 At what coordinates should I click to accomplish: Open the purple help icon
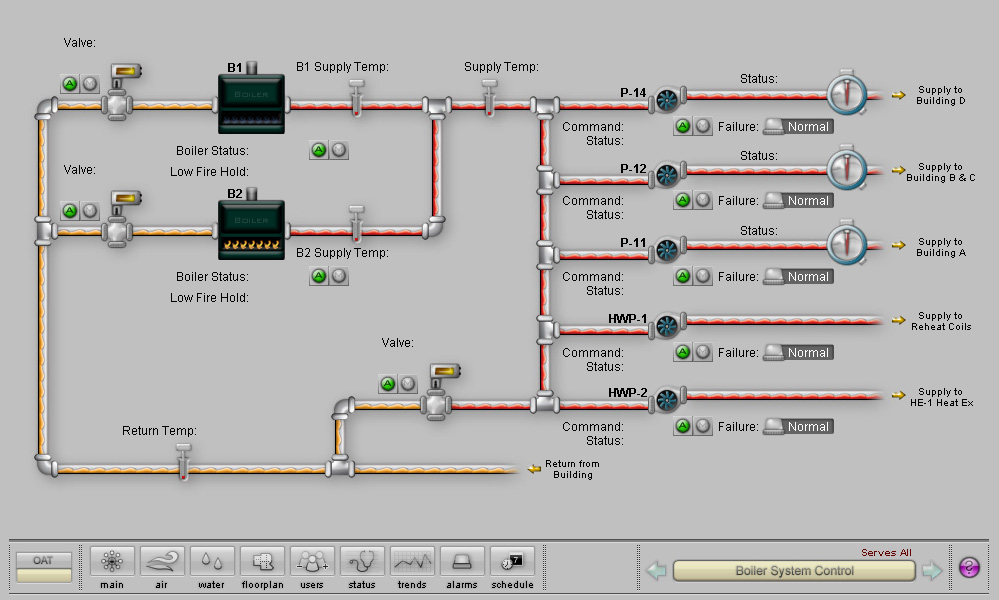pos(969,568)
